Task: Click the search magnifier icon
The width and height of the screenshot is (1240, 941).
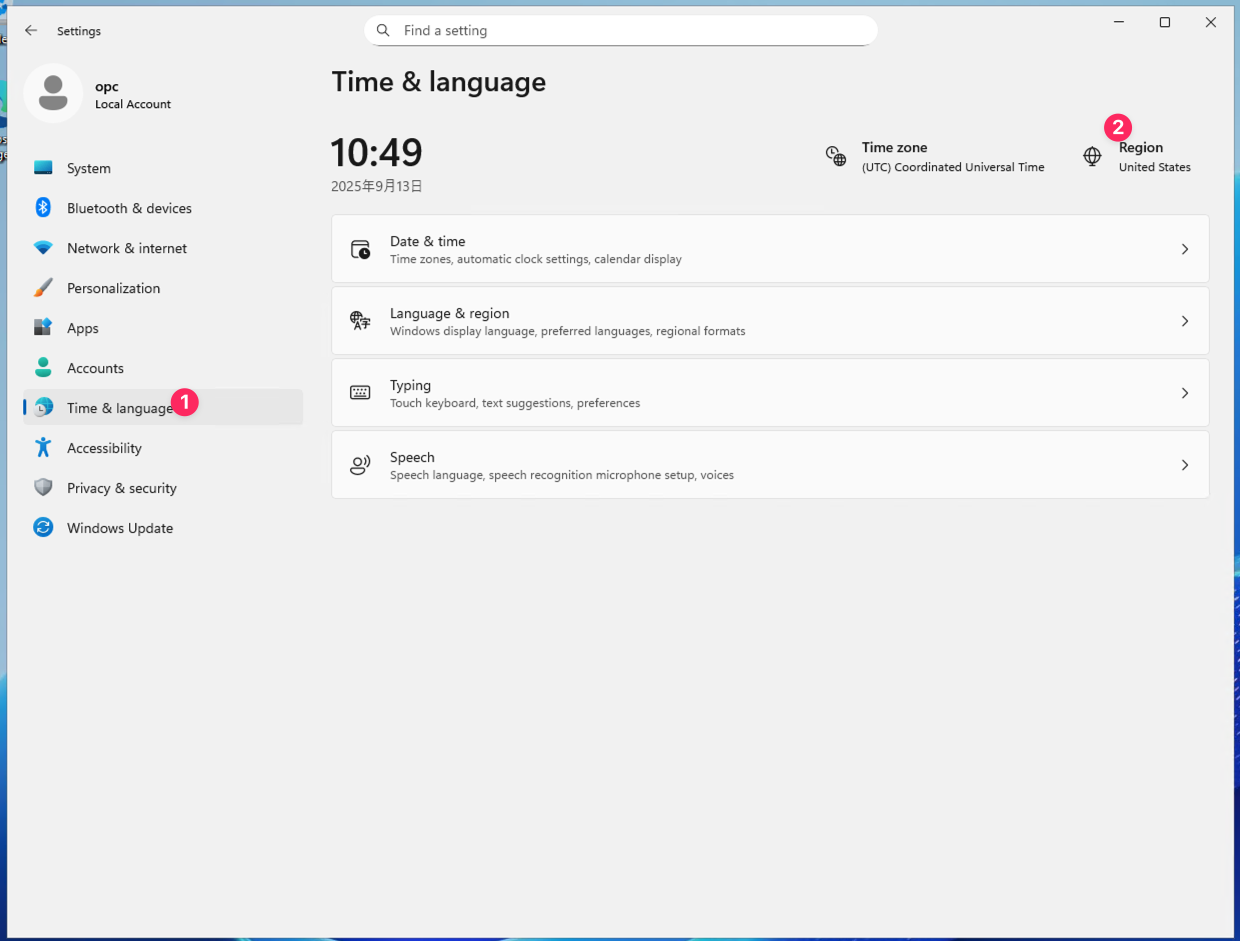Action: coord(383,31)
